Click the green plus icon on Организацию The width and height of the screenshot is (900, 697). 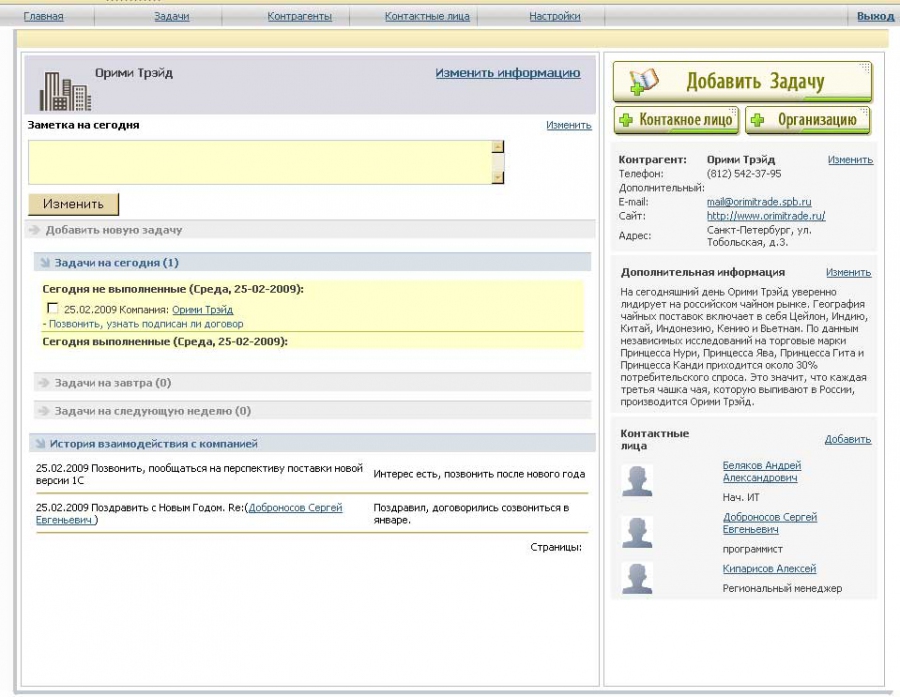757,119
